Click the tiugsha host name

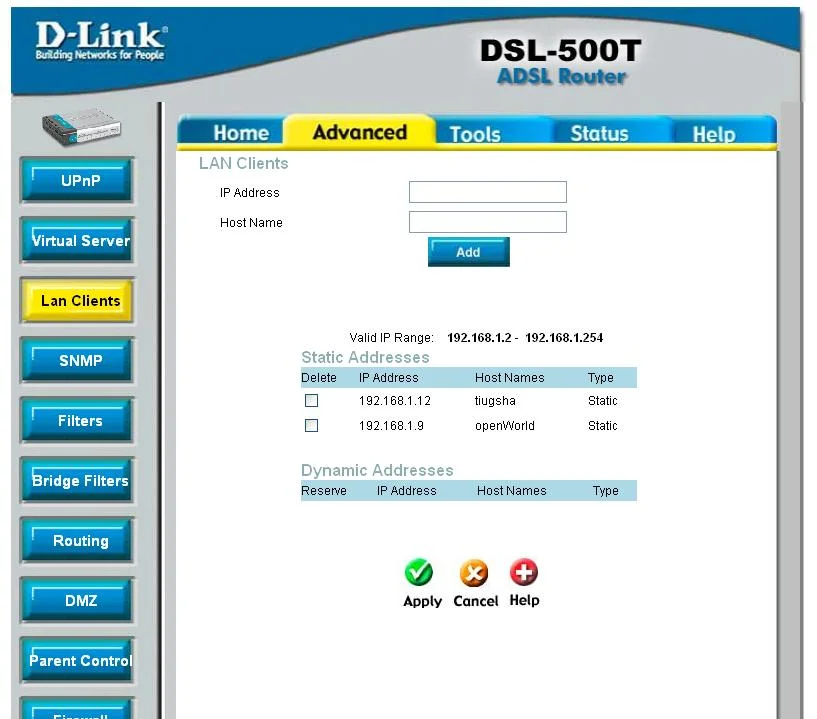coord(495,401)
